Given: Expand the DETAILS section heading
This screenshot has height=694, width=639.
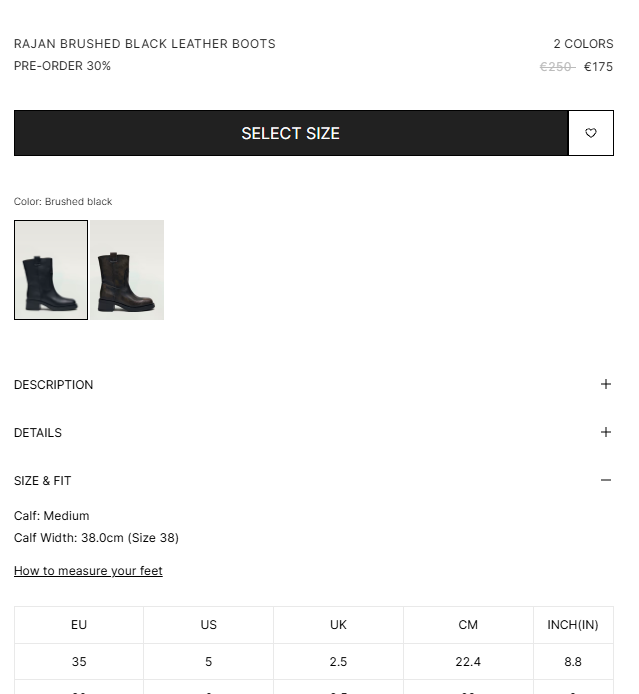Looking at the screenshot, I should tap(38, 433).
